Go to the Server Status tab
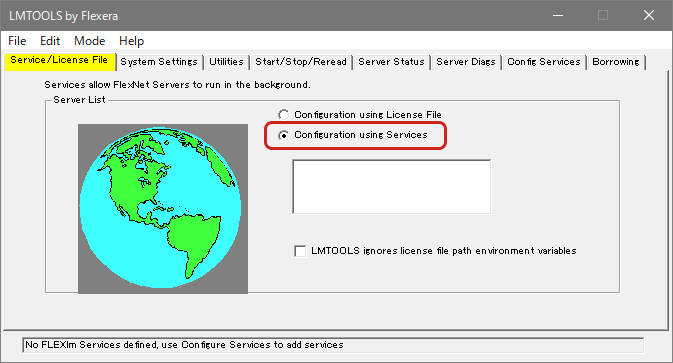 tap(391, 62)
